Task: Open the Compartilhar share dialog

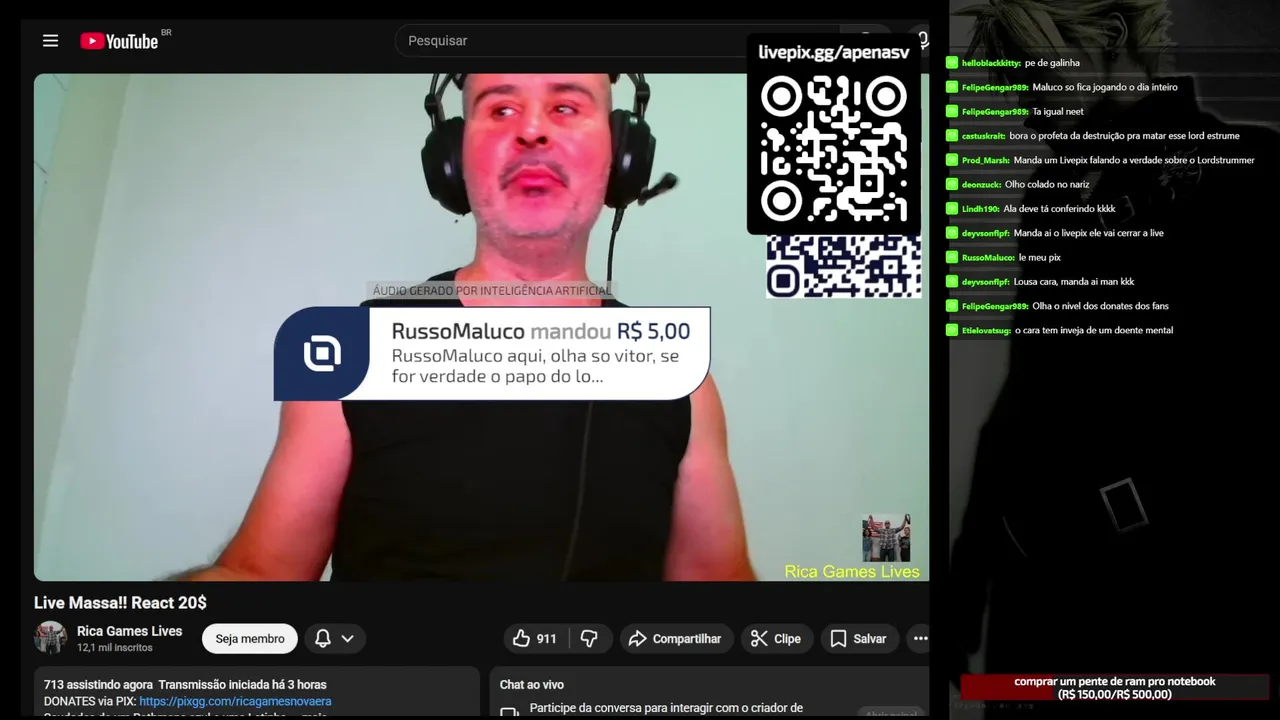Action: click(675, 639)
